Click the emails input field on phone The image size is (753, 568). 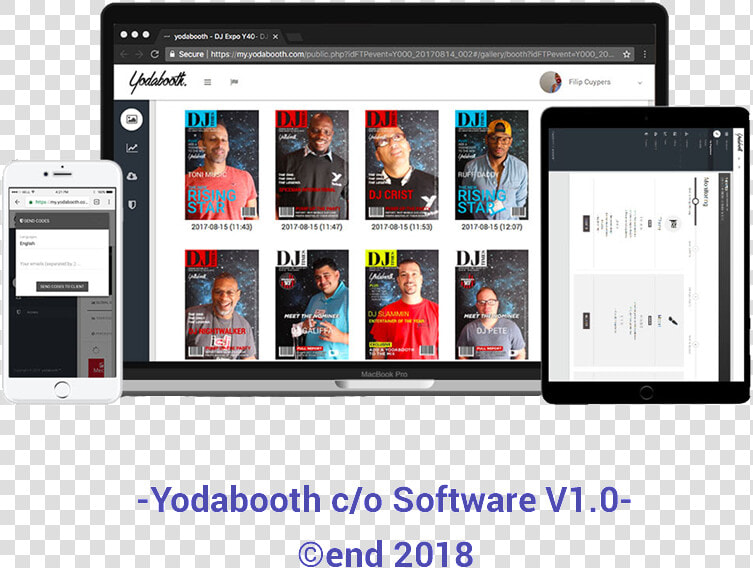[x=62, y=264]
